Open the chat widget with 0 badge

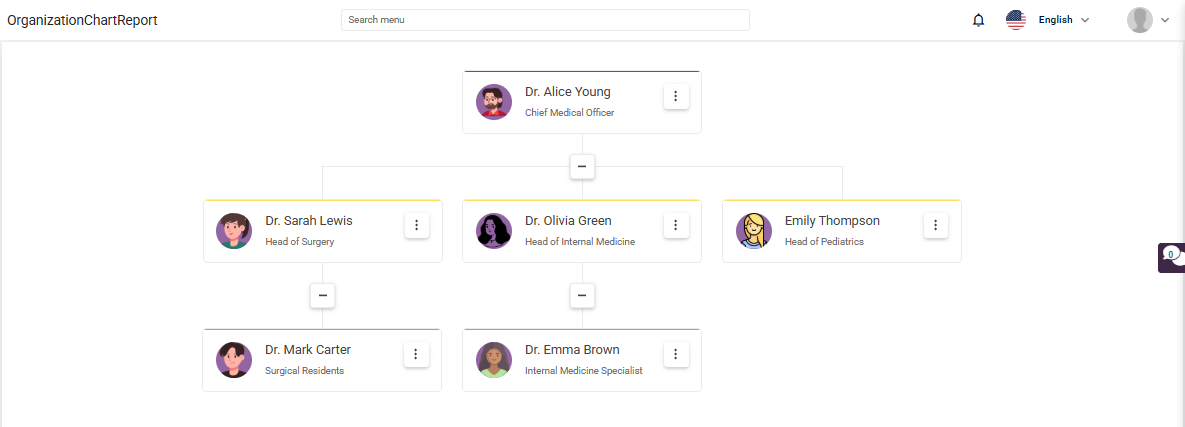tap(1171, 258)
